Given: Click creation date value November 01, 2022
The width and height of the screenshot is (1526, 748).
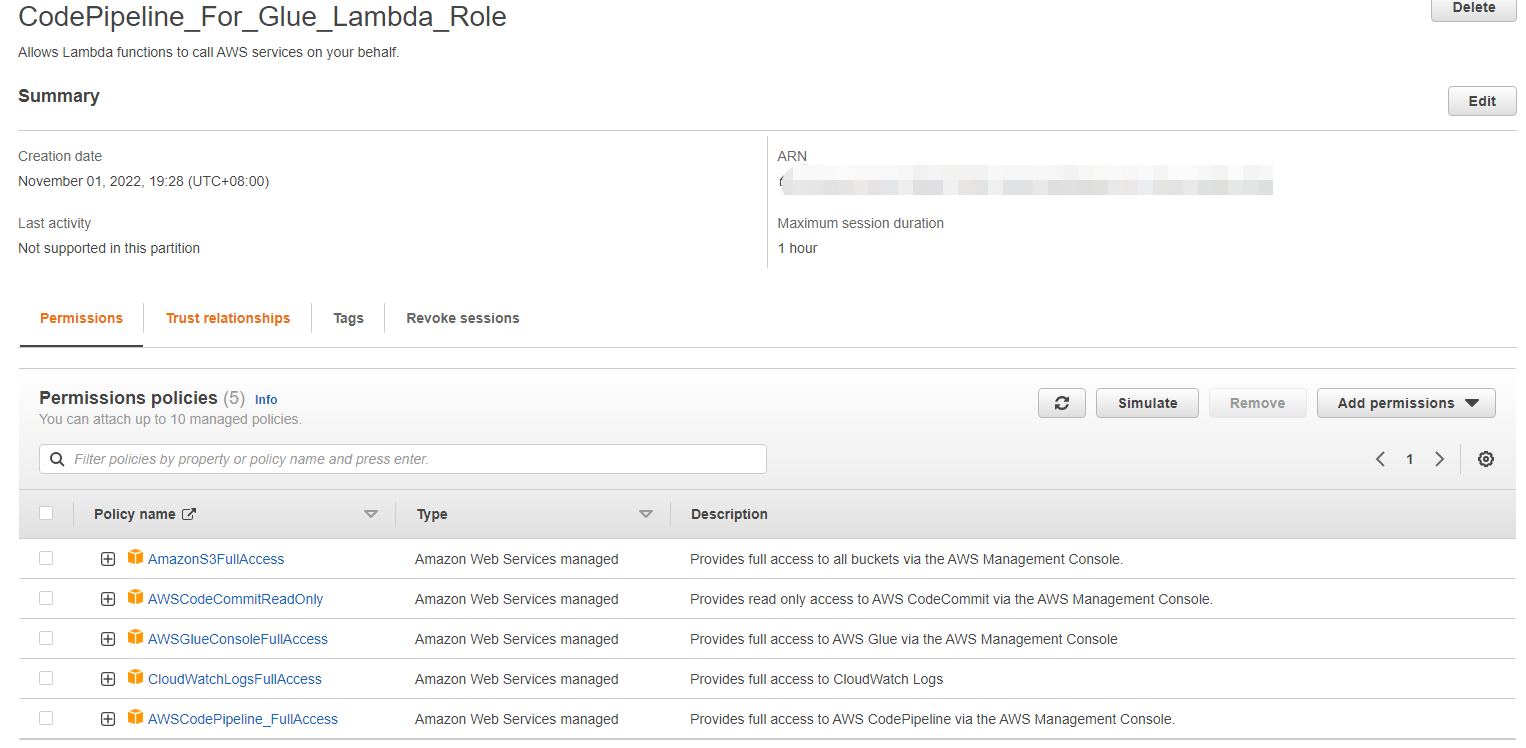Looking at the screenshot, I should tap(143, 181).
